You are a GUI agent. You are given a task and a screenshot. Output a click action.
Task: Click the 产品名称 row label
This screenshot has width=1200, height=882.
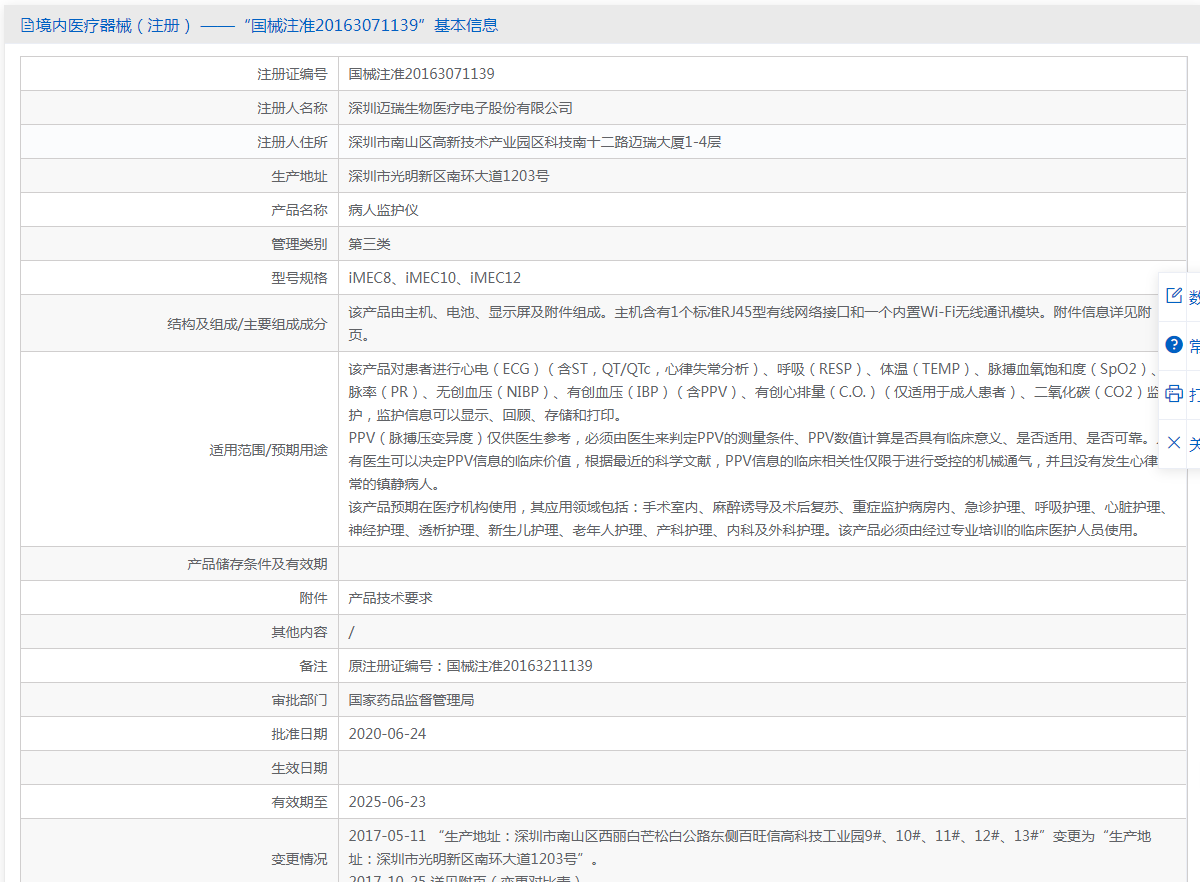coord(299,210)
